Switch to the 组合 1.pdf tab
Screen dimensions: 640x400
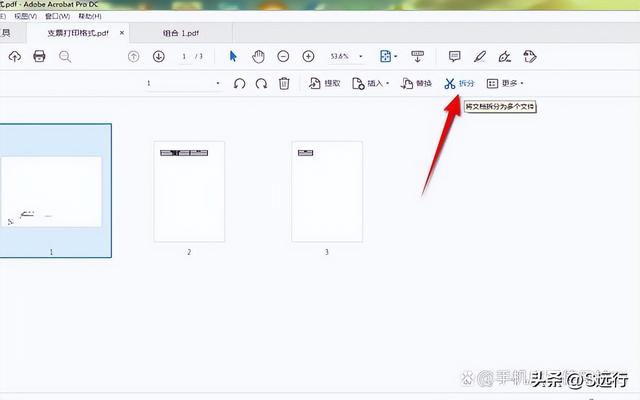(x=181, y=33)
